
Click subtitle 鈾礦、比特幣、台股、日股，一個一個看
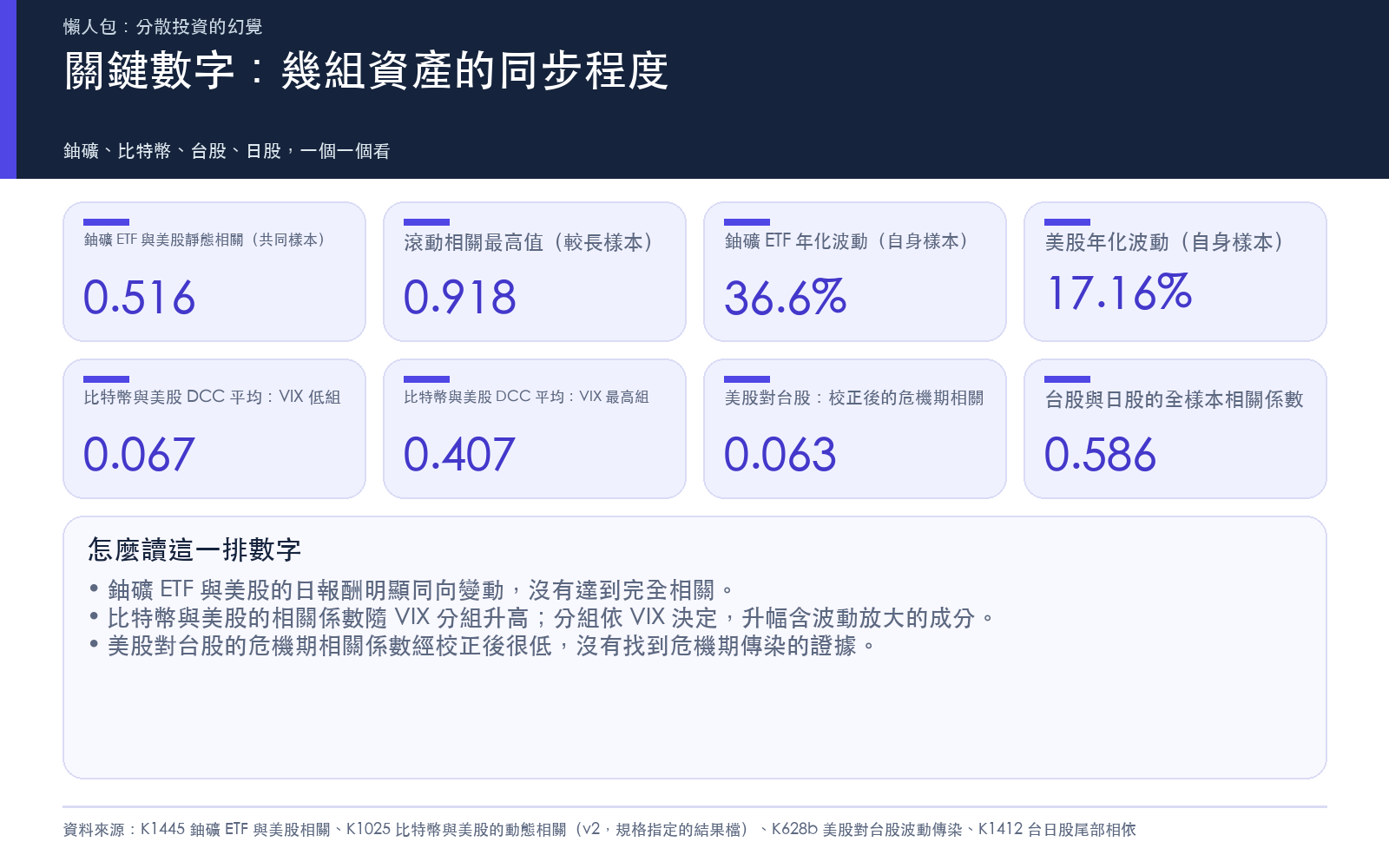click(x=227, y=151)
